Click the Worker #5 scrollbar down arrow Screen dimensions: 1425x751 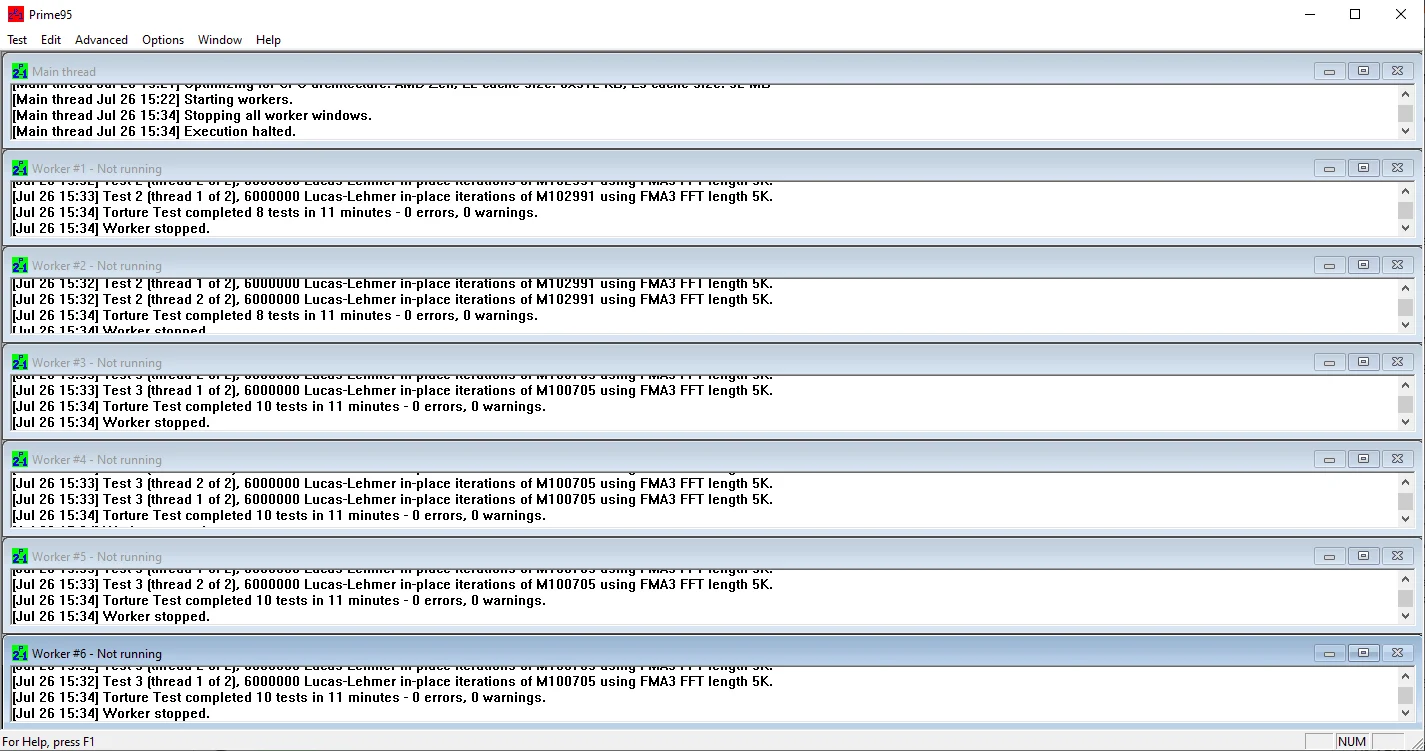tap(1405, 616)
